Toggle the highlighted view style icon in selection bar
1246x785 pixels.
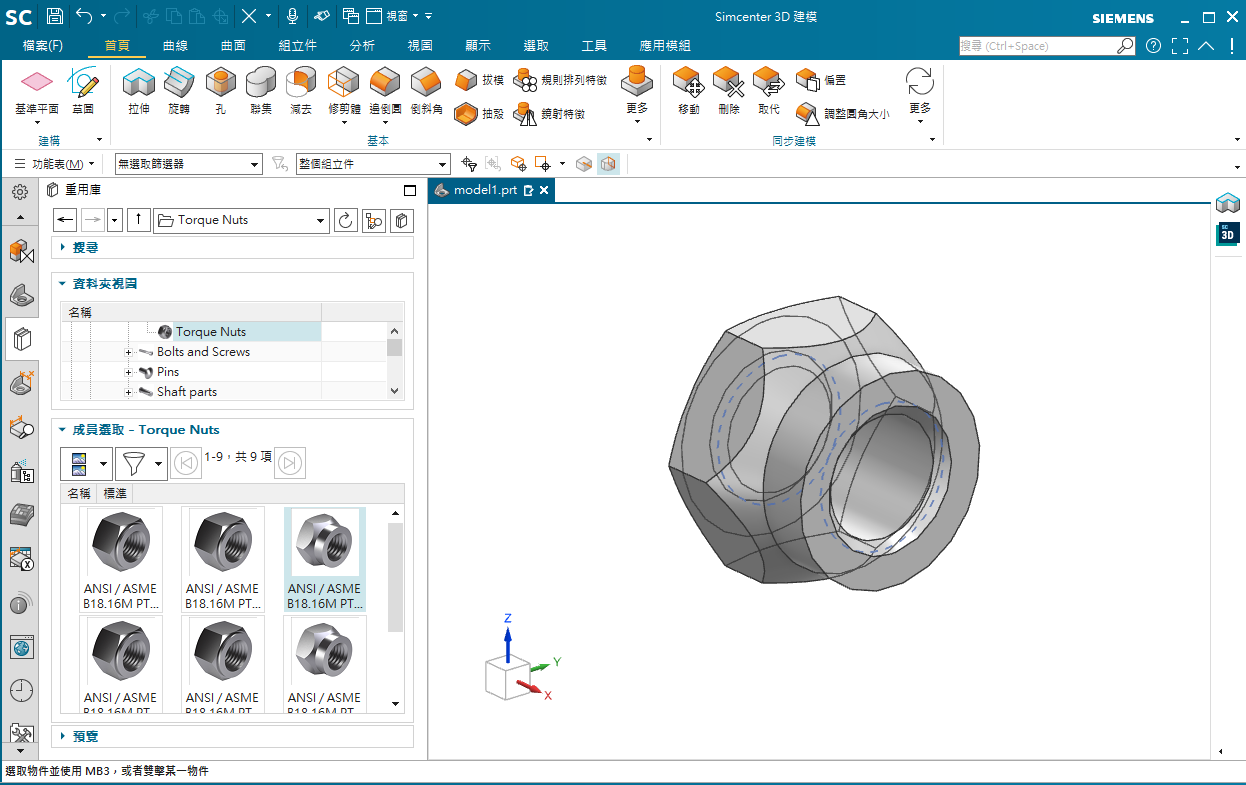coord(609,163)
